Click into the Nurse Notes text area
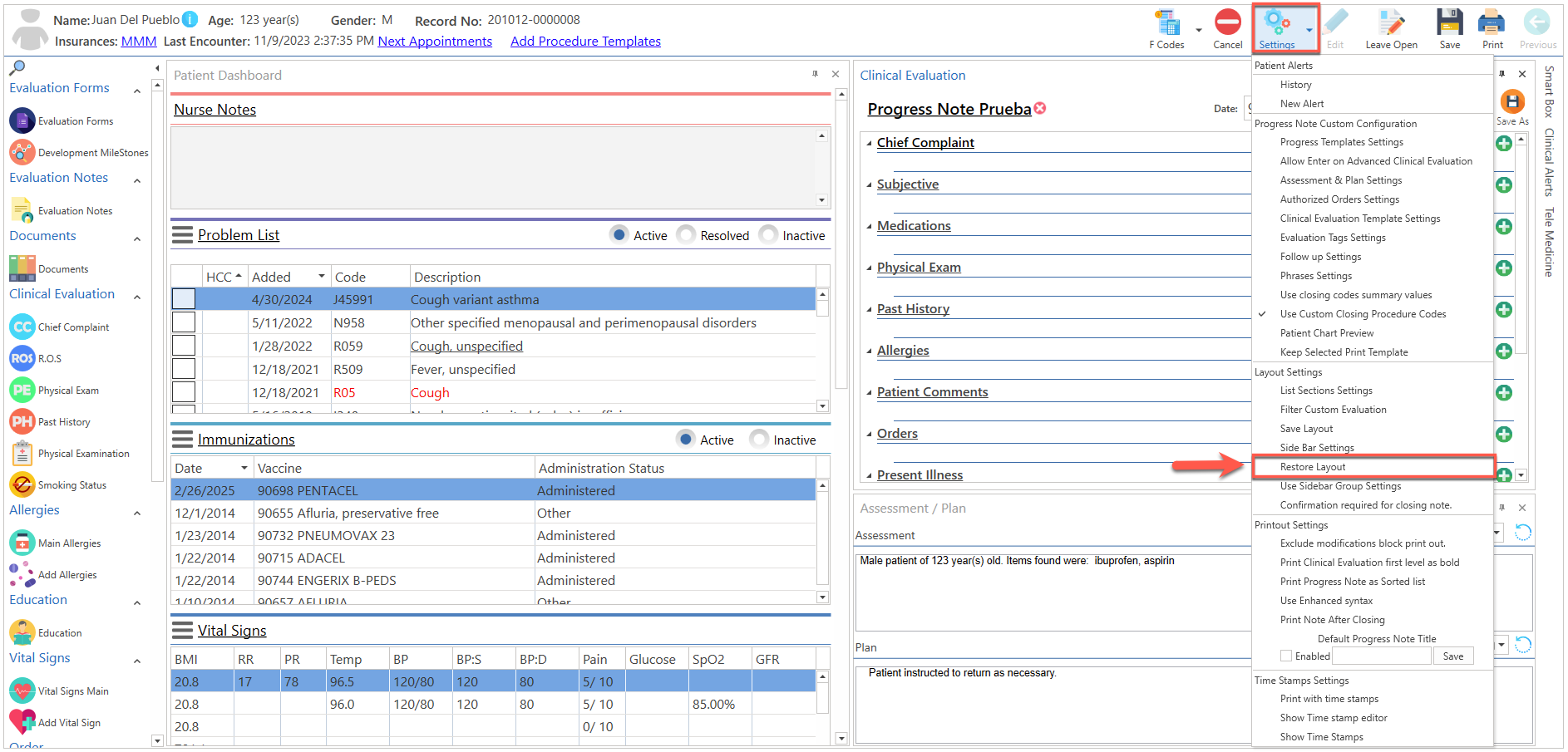Viewport: 1568px width, 752px height. (494, 168)
